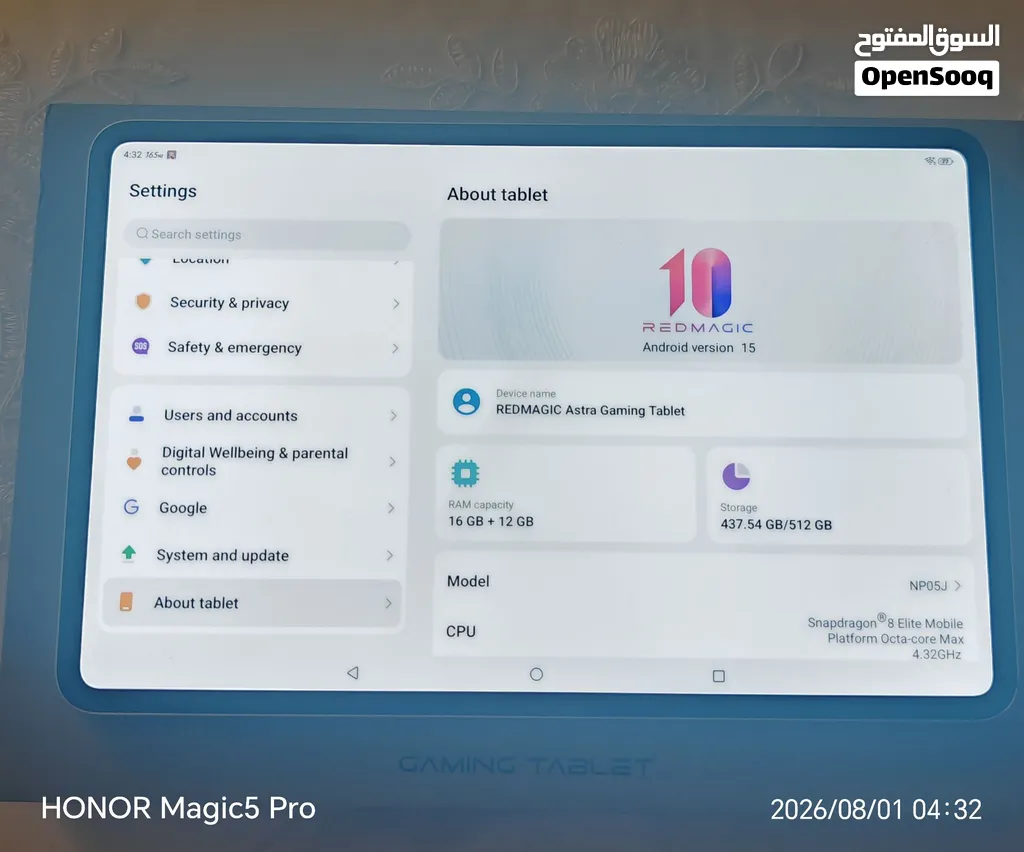Tap the Storage pie chart icon
Screen dimensions: 1024x852
pyautogui.click(x=736, y=476)
